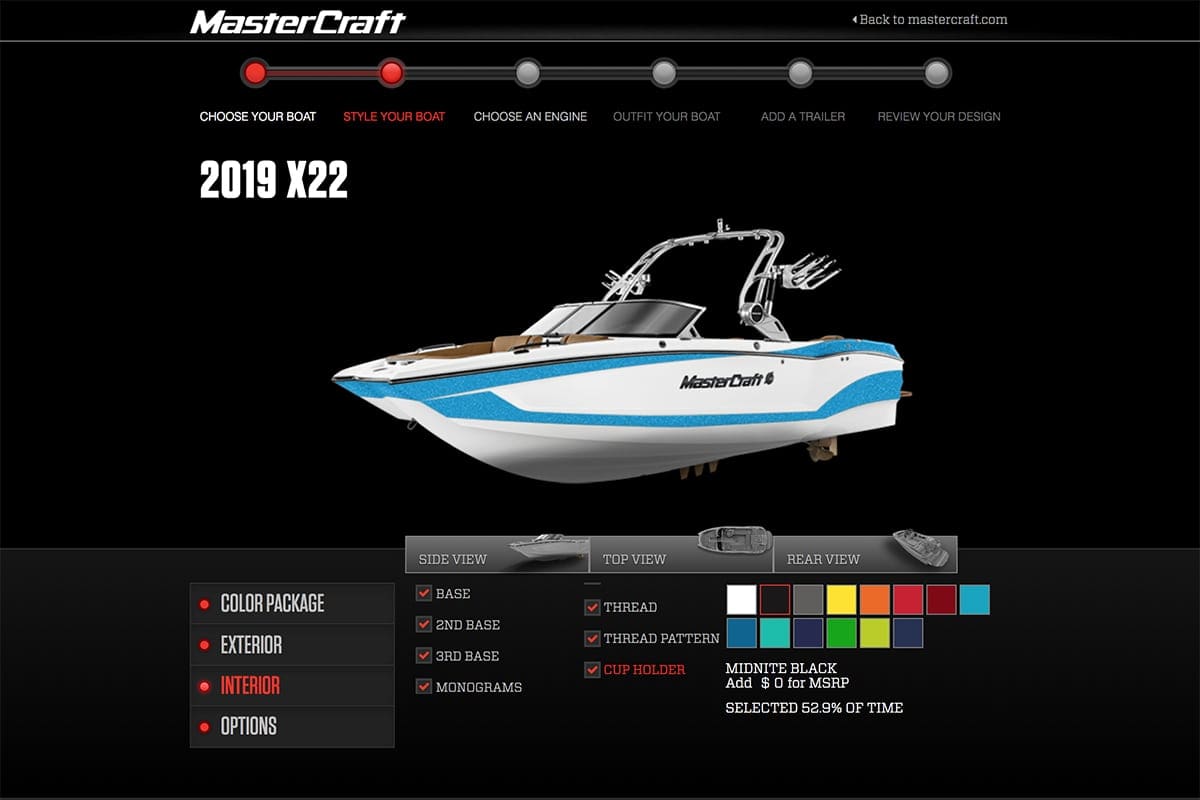1200x800 pixels.
Task: Choose the bright green color swatch
Action: pyautogui.click(x=841, y=633)
